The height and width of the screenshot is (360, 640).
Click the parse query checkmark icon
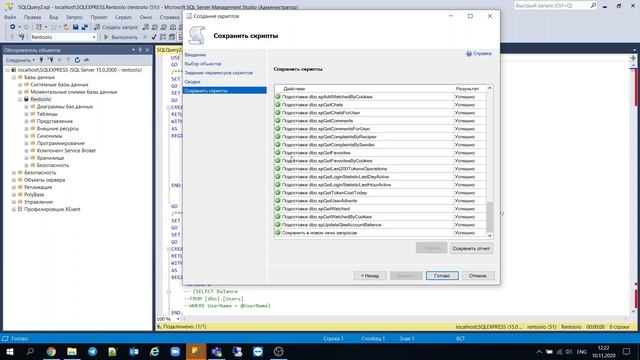pyautogui.click(x=154, y=37)
